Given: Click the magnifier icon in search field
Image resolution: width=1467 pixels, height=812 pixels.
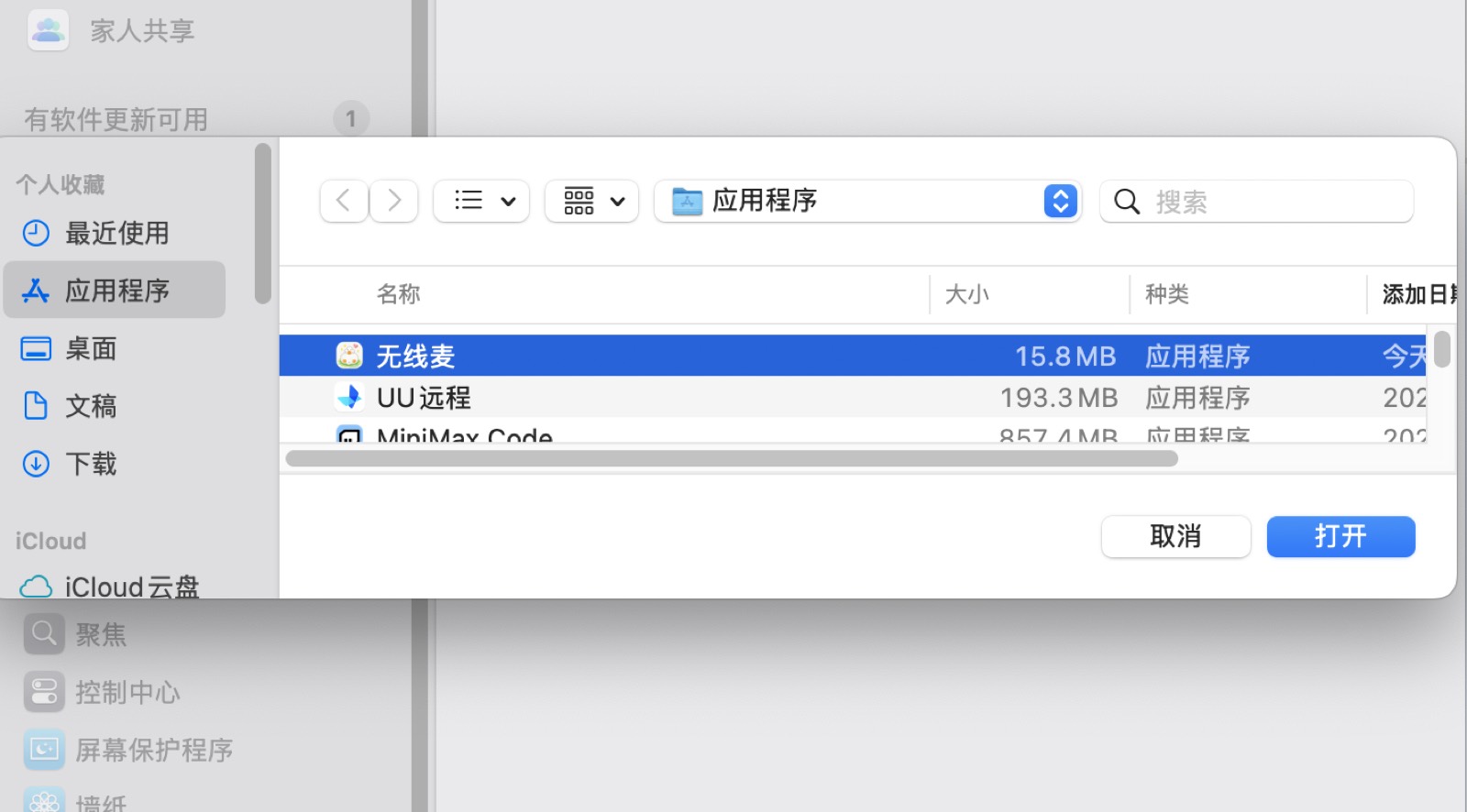Looking at the screenshot, I should (1127, 202).
